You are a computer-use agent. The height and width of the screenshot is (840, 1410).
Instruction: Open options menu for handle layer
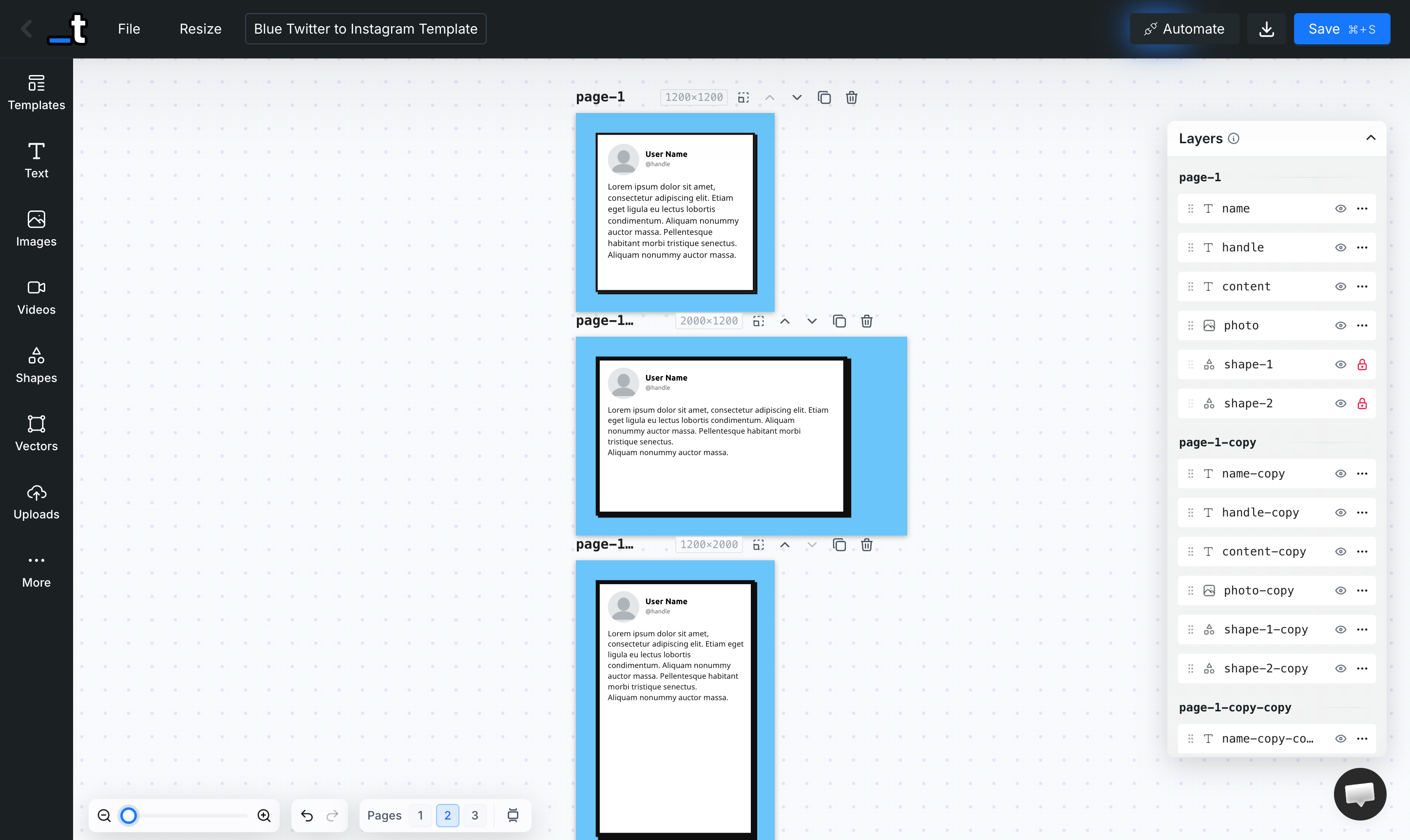1362,248
